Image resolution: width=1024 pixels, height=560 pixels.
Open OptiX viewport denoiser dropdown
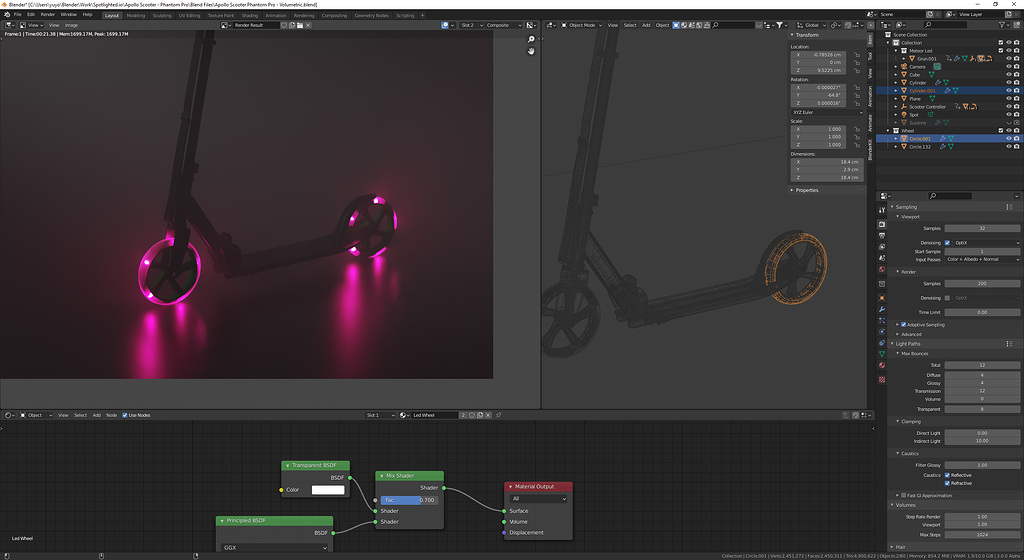[985, 243]
